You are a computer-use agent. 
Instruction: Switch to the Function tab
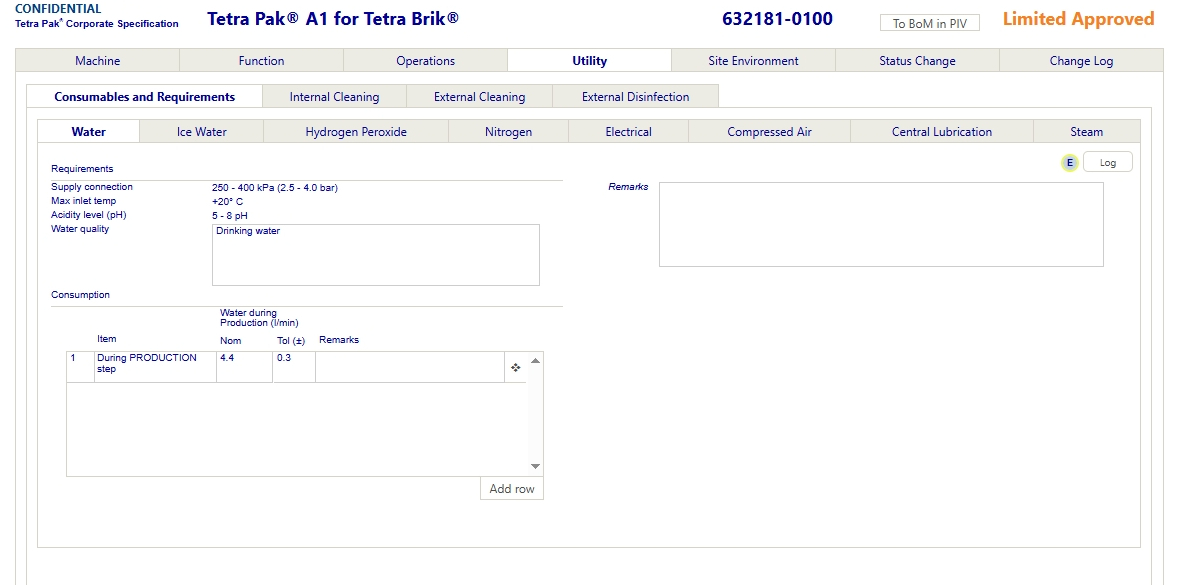pyautogui.click(x=261, y=61)
